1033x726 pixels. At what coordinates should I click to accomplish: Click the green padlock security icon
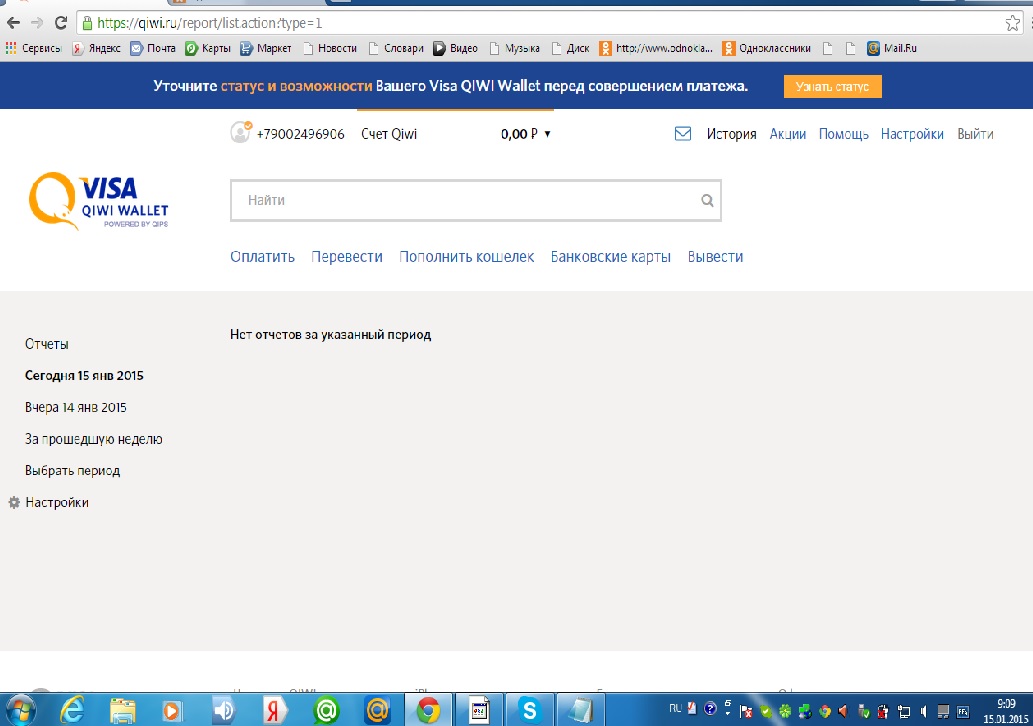tap(87, 24)
